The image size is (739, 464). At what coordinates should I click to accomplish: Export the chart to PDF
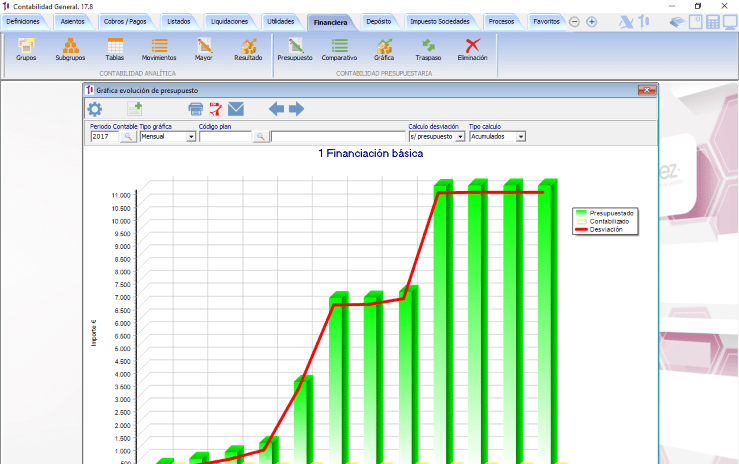coord(216,109)
